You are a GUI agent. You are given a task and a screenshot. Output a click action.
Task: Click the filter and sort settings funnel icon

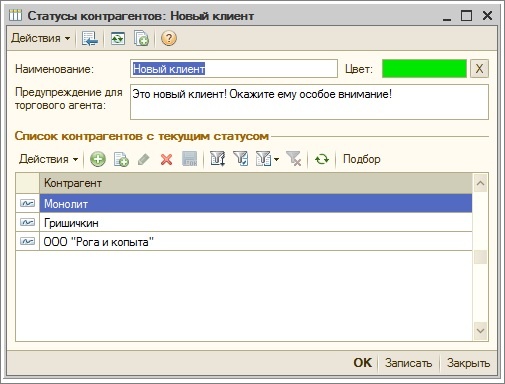coord(218,159)
